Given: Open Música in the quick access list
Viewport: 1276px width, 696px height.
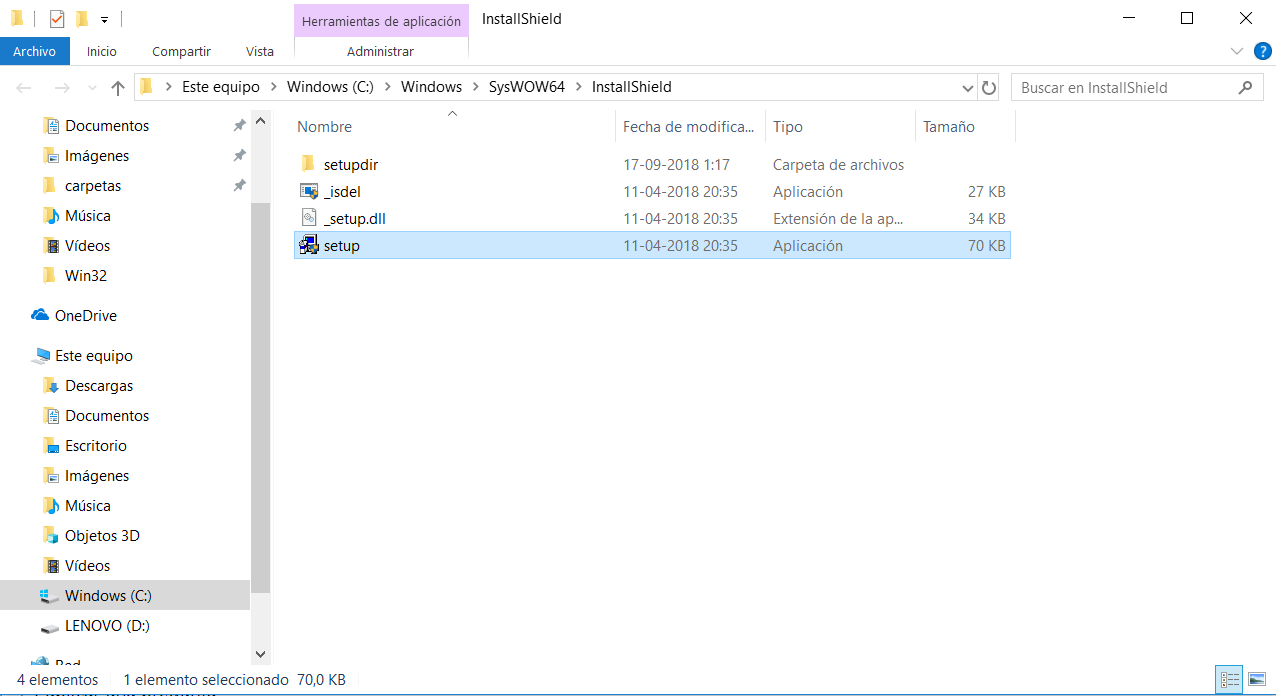Looking at the screenshot, I should (88, 216).
